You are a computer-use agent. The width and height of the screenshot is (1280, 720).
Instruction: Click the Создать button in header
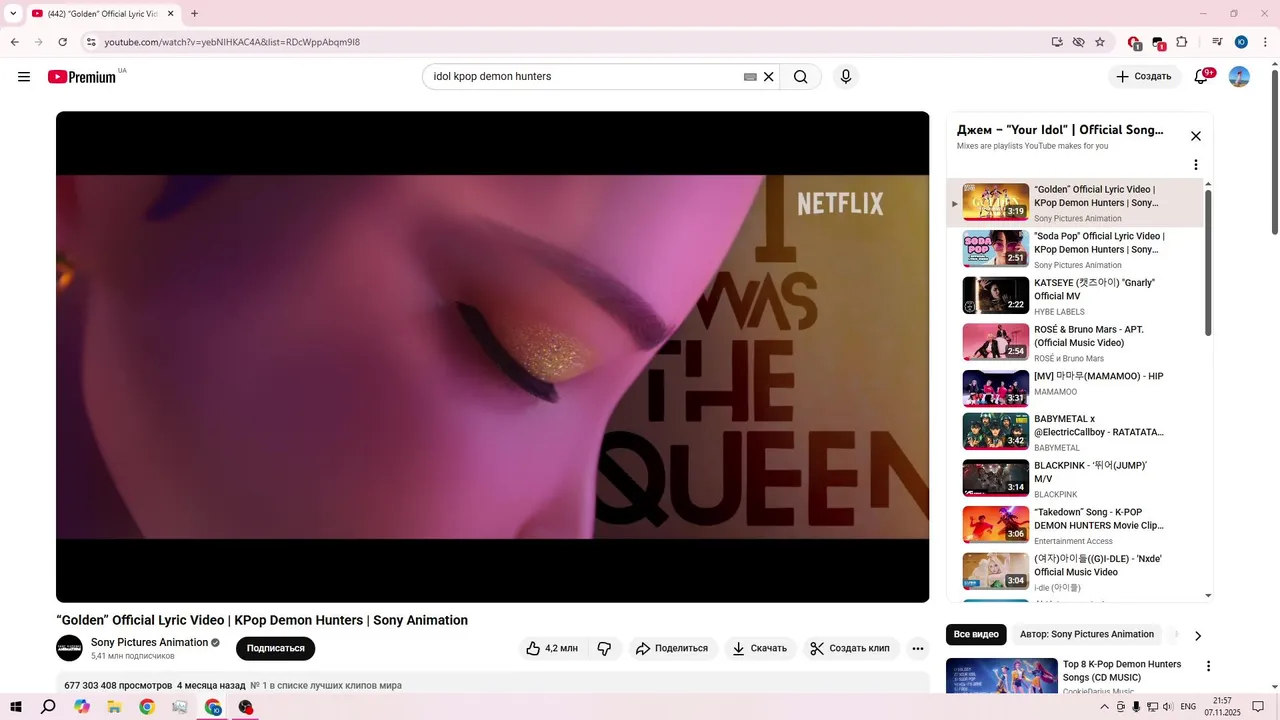coord(1143,77)
